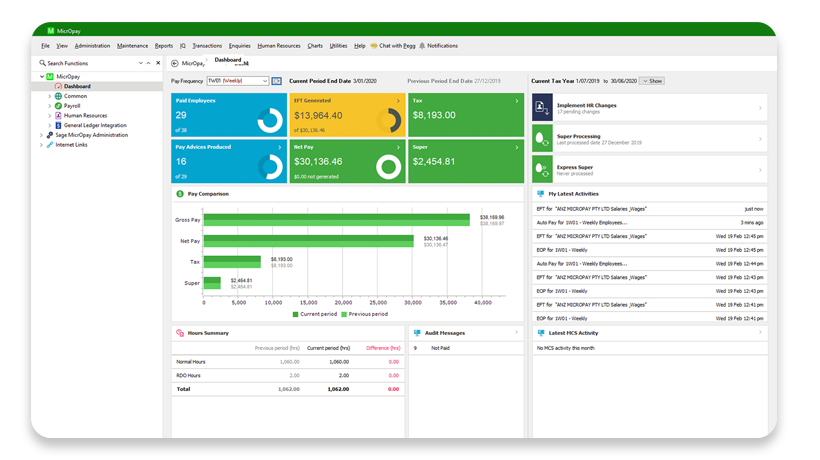Expand Sage MicrOpay Administration node
820x460 pixels.
tap(41, 135)
